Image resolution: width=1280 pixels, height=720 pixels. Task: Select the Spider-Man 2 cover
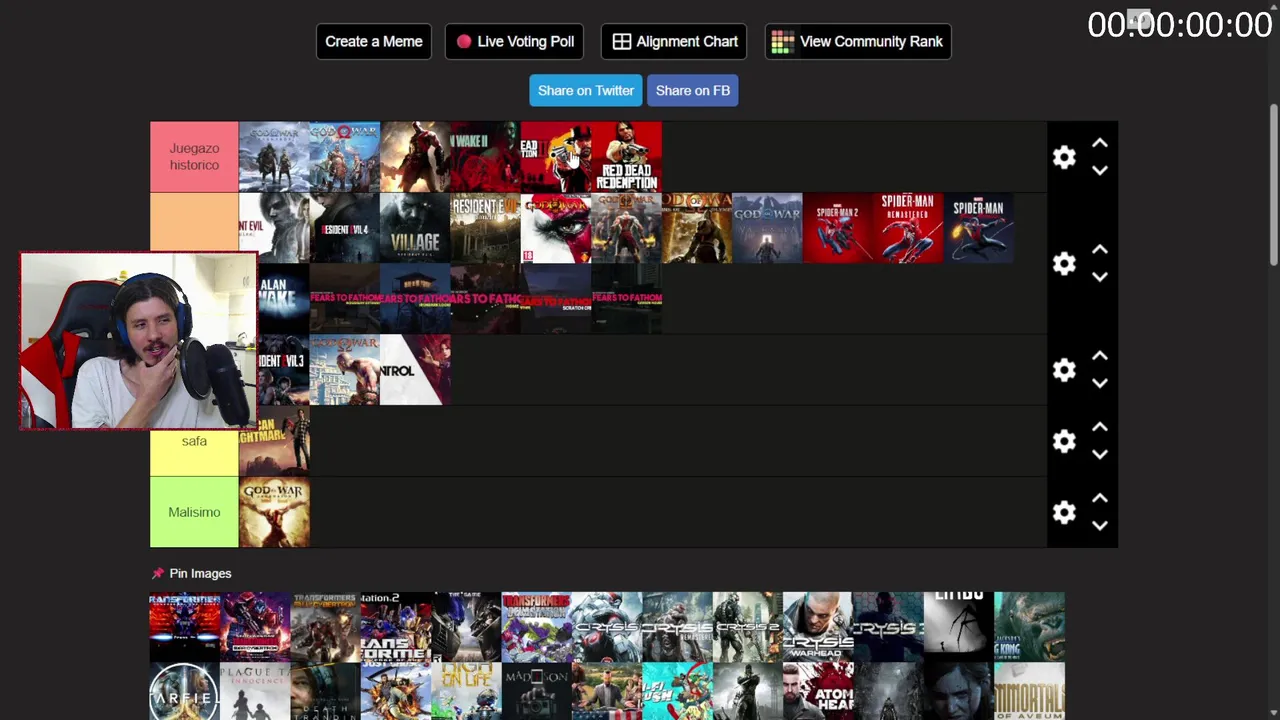coord(837,228)
